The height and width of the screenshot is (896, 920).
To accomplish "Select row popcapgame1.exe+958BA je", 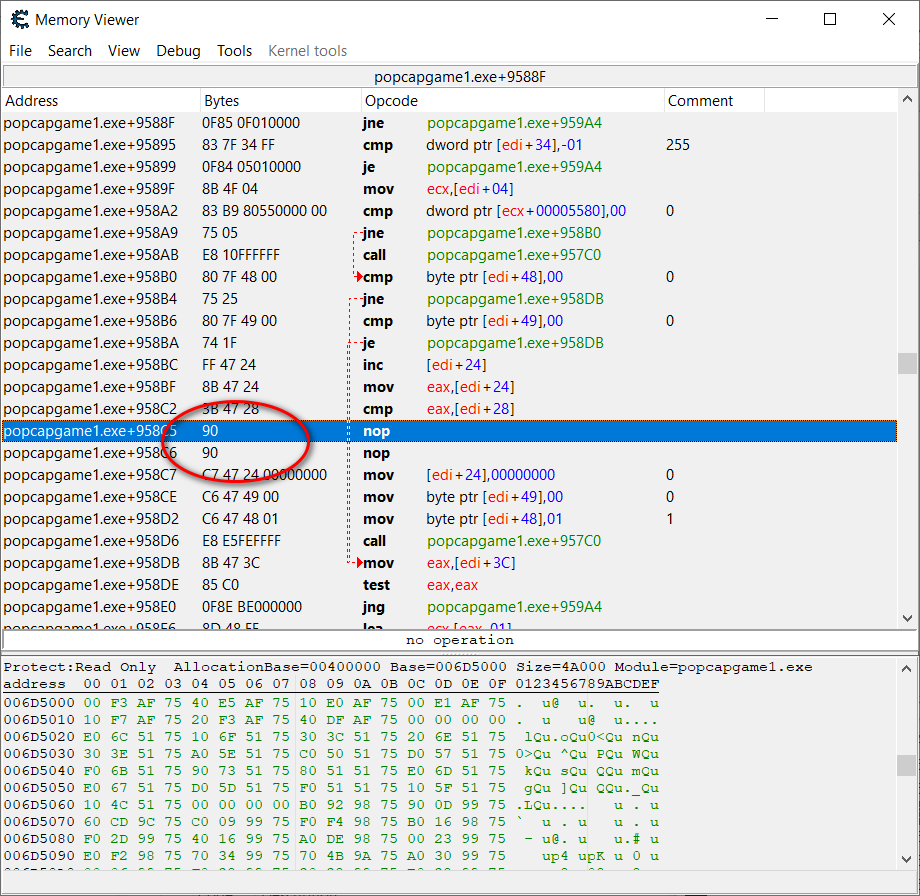I will [449, 343].
